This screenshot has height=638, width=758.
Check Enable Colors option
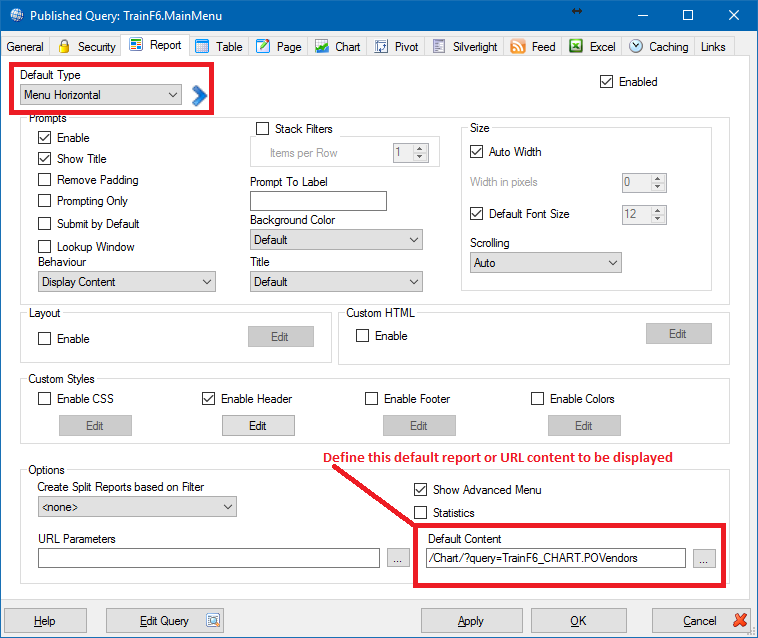pos(538,399)
